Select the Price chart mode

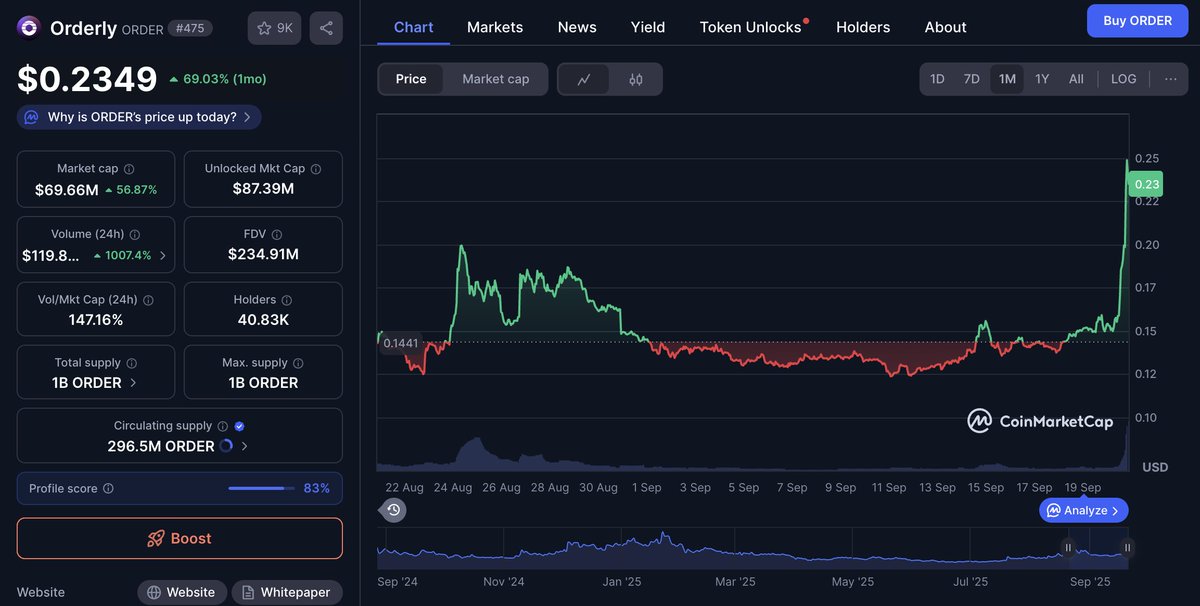[411, 79]
